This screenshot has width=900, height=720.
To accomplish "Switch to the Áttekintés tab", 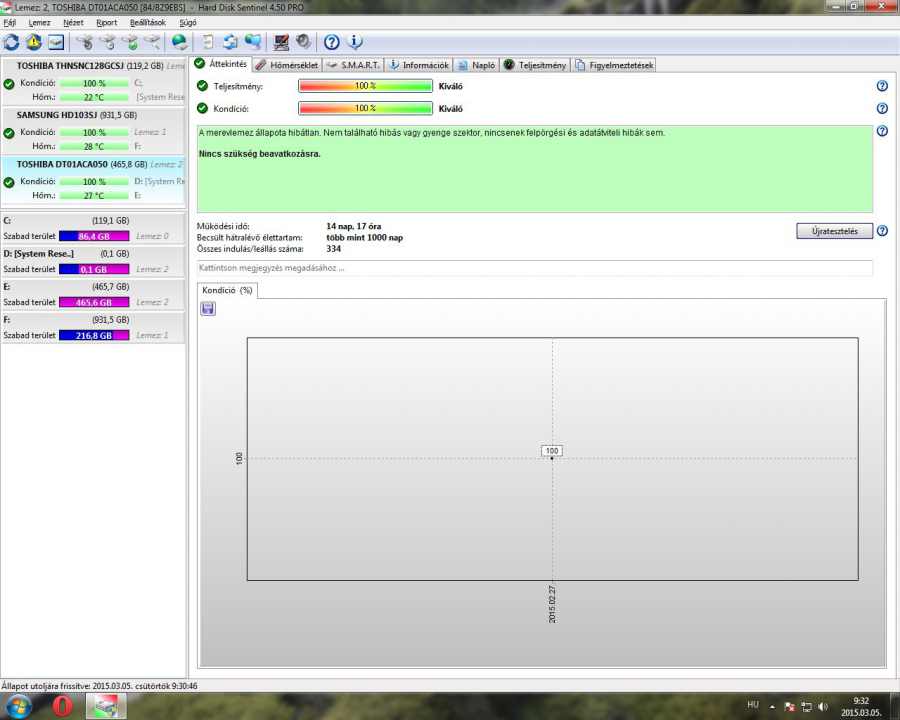I will (221, 64).
